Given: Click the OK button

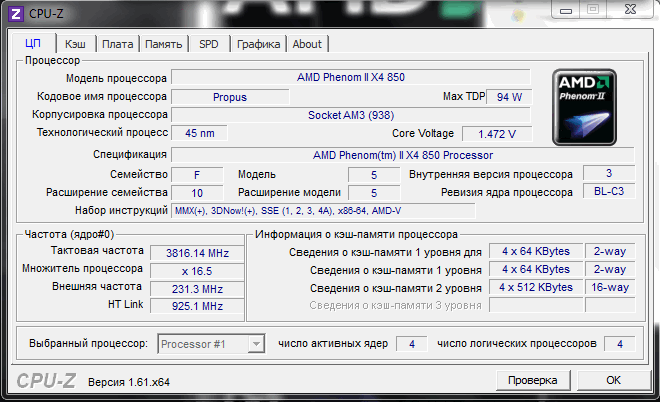Looking at the screenshot, I should click(613, 380).
